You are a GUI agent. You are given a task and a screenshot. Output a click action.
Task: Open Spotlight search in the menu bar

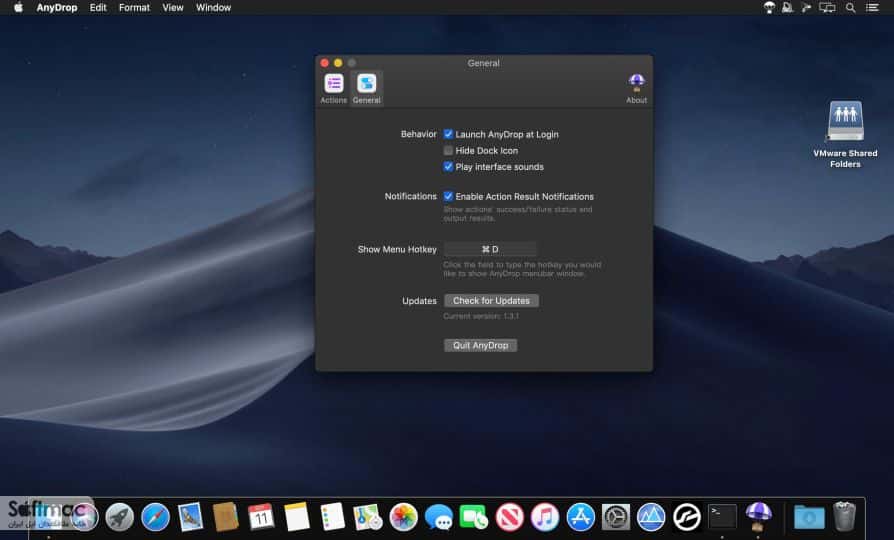pos(850,7)
